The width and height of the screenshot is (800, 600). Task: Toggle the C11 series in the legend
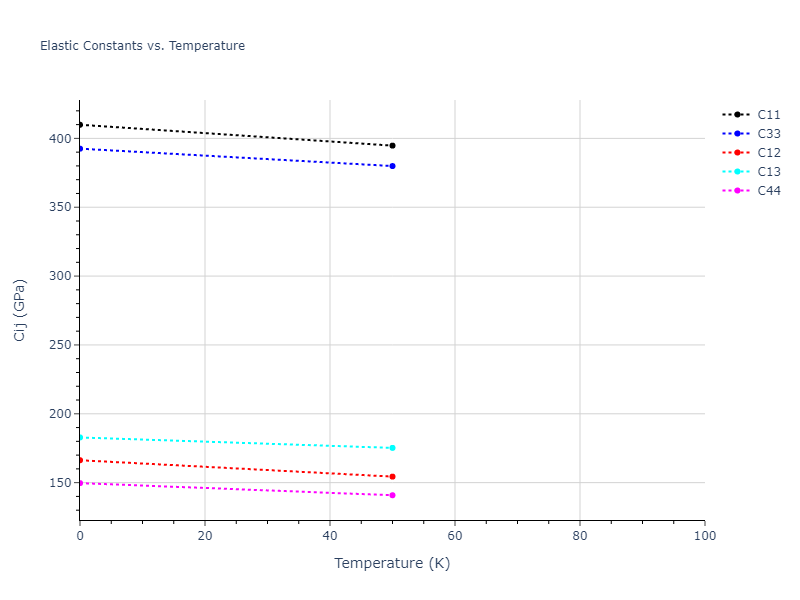pos(768,115)
